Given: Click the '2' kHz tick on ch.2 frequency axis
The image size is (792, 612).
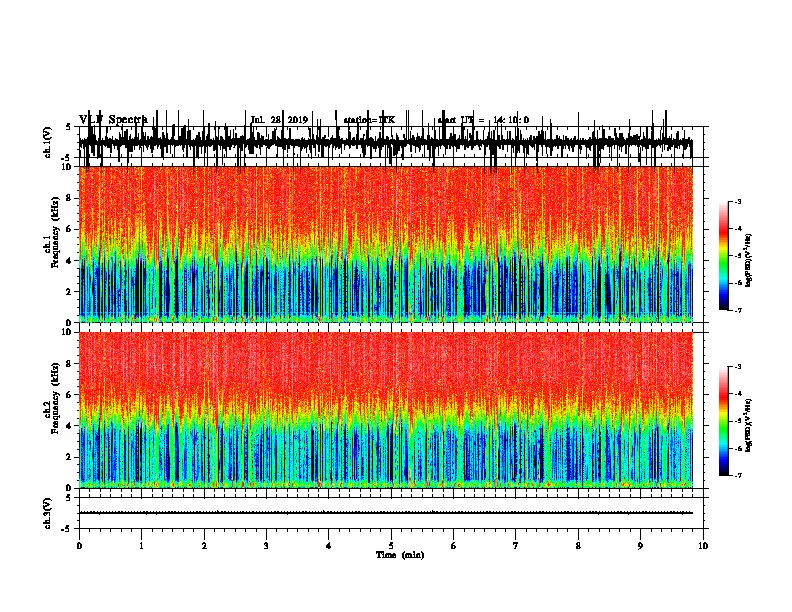Looking at the screenshot, I should 69,457.
